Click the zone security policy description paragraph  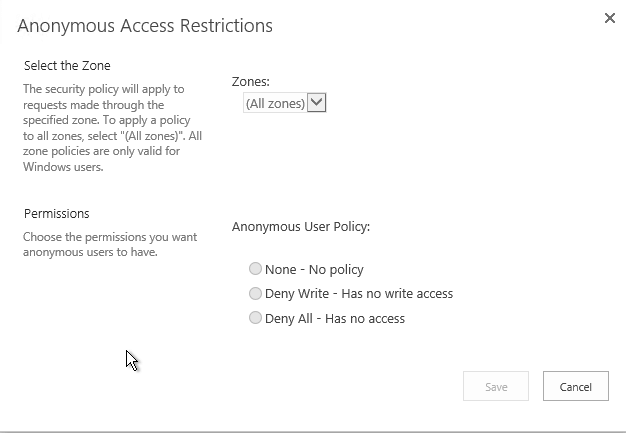(112, 128)
